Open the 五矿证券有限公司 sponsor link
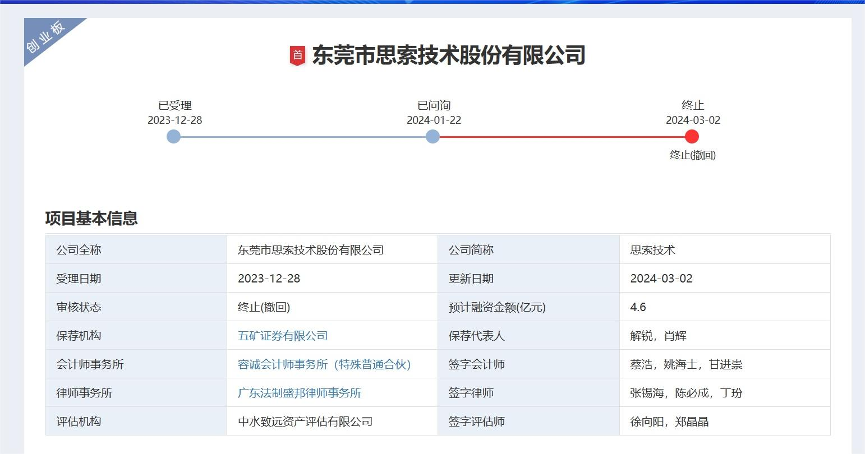866x454 pixels. click(283, 336)
